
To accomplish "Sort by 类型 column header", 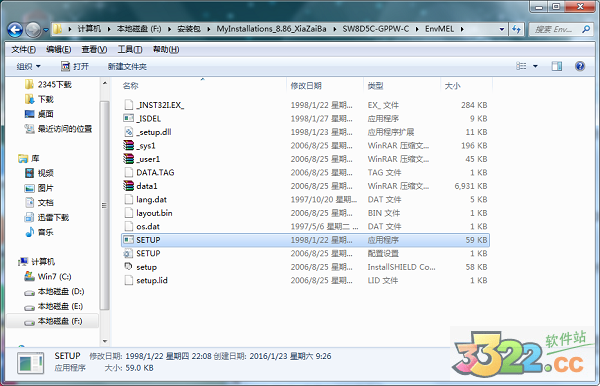I will 375,86.
